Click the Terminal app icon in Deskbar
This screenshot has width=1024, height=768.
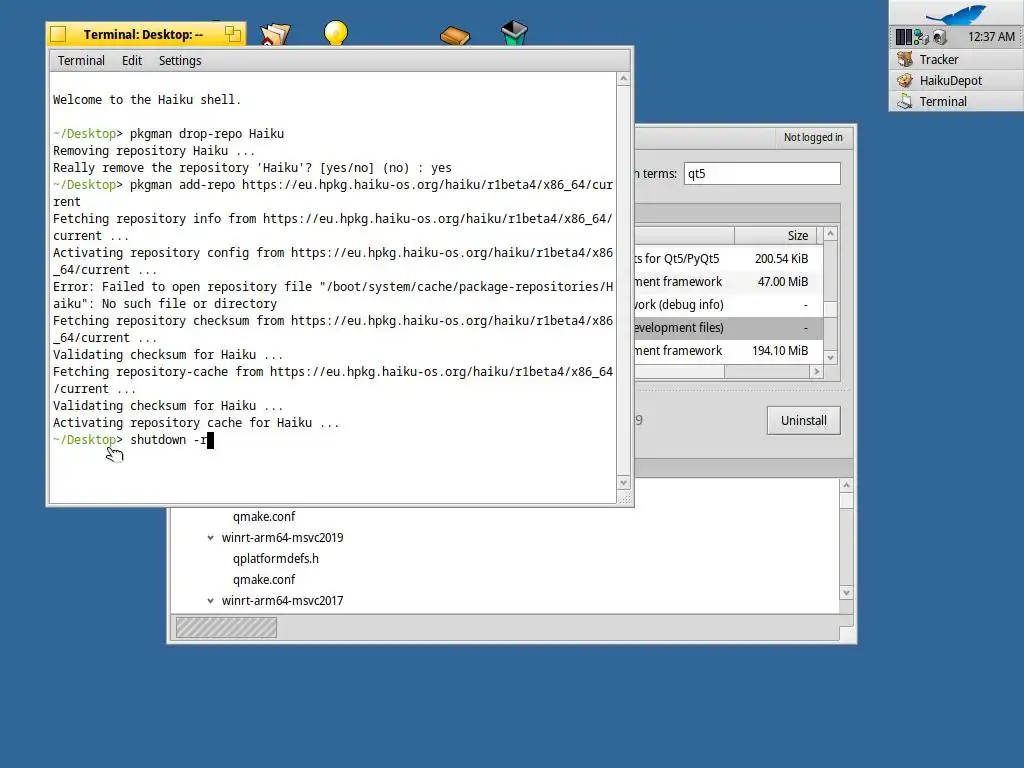(x=904, y=101)
